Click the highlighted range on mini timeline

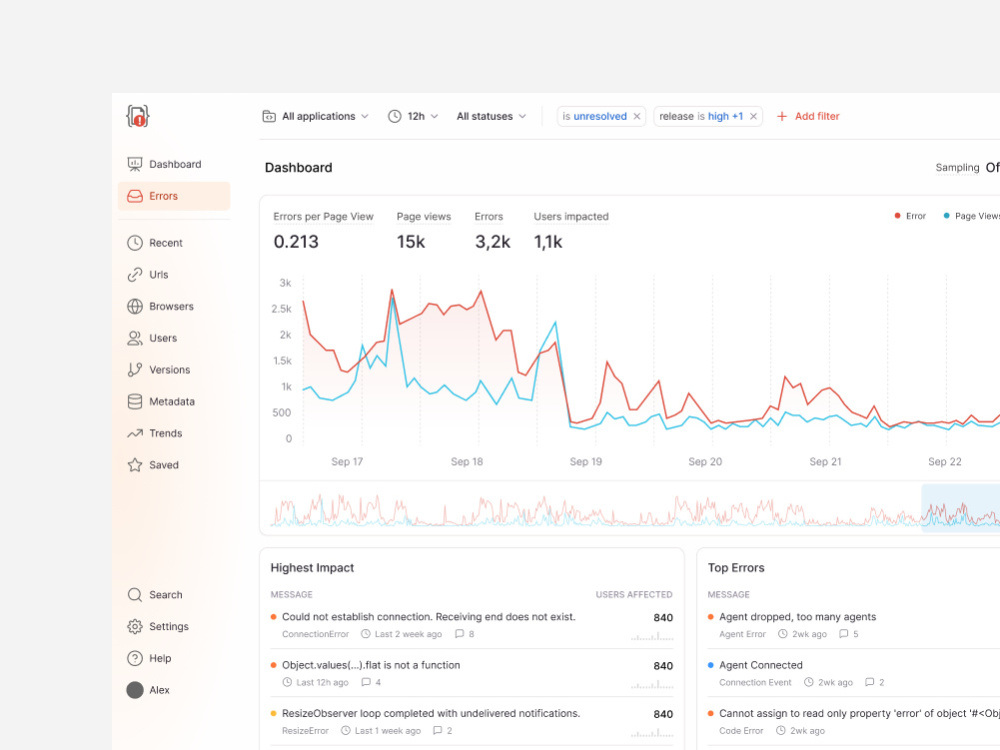[x=960, y=508]
